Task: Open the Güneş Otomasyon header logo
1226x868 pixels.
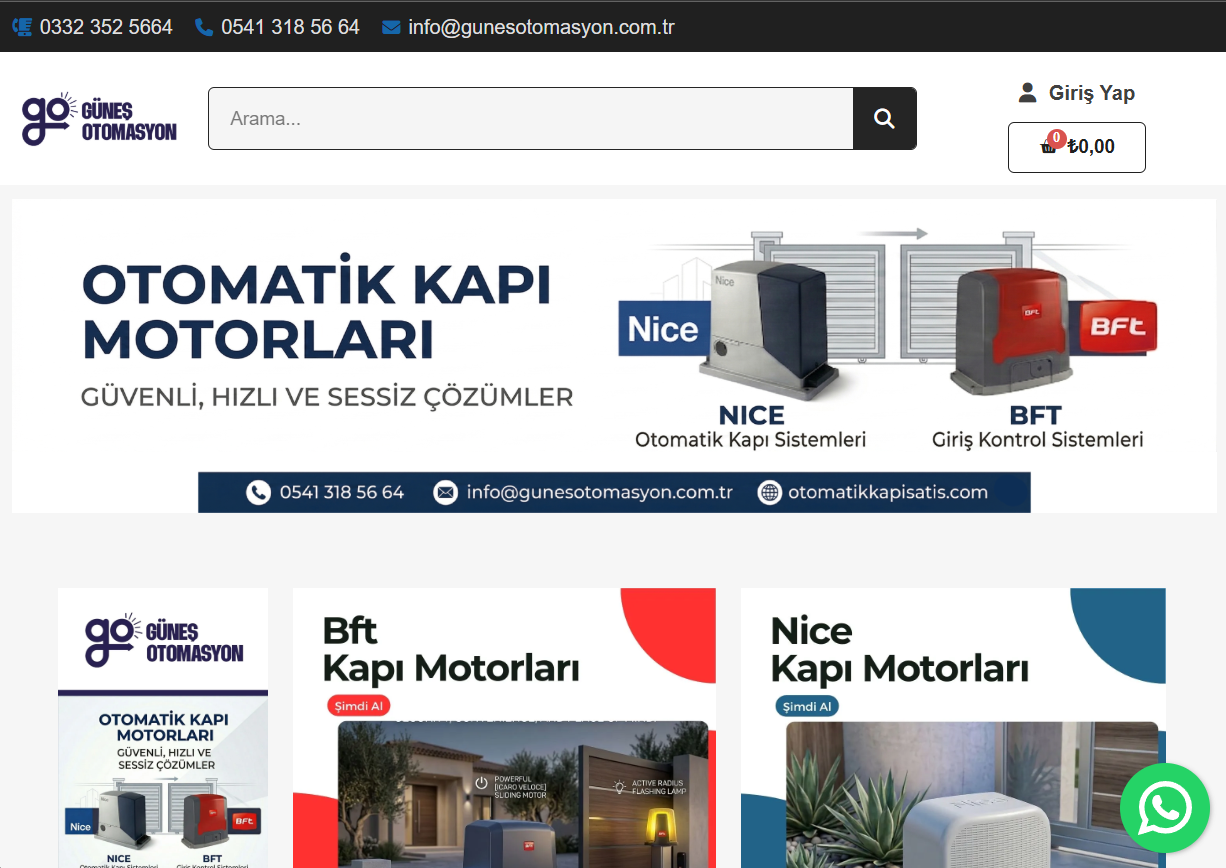Action: tap(99, 119)
